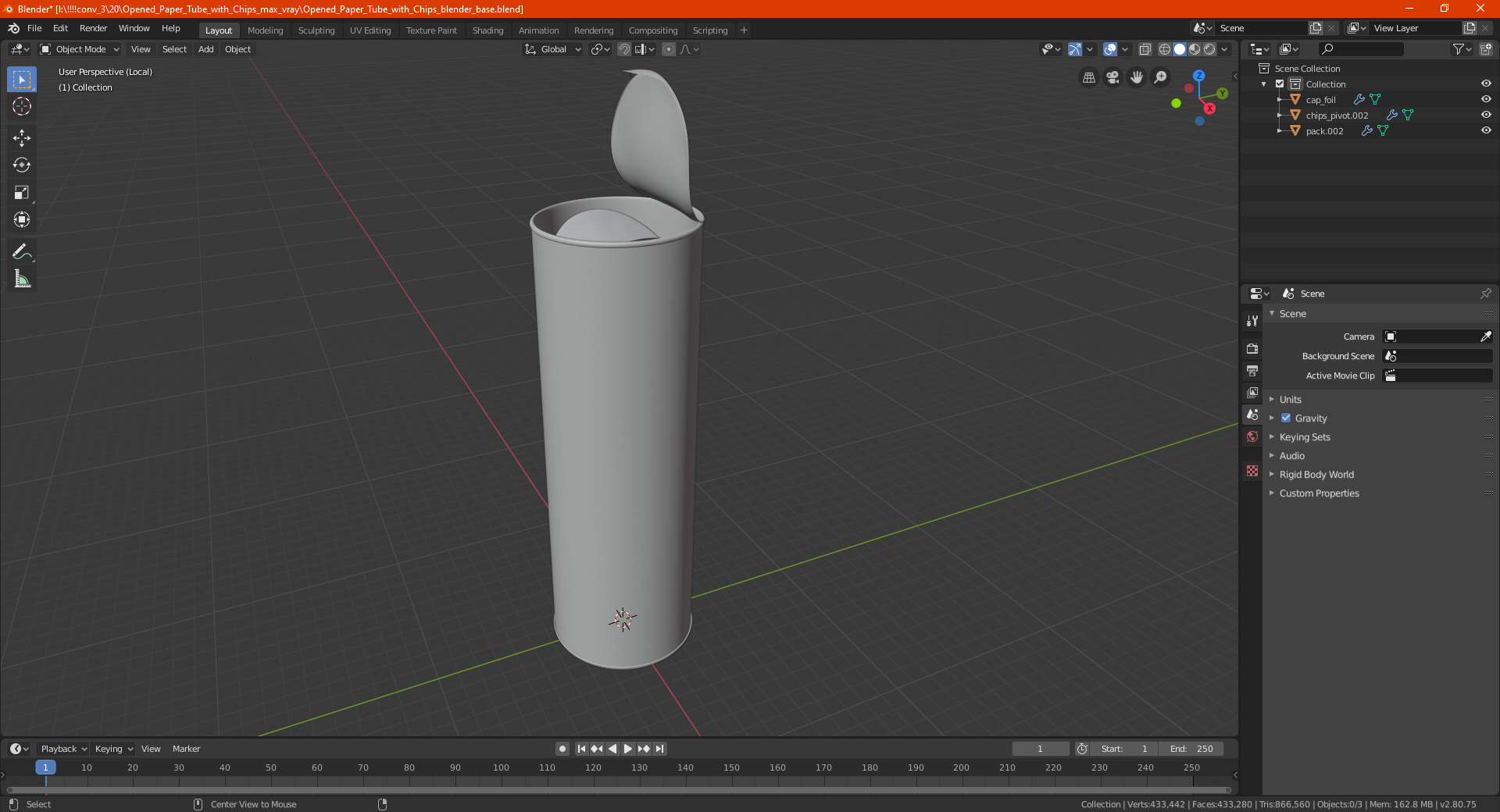Viewport: 1500px width, 812px height.
Task: Toggle Collection visibility eye
Action: pos(1486,84)
